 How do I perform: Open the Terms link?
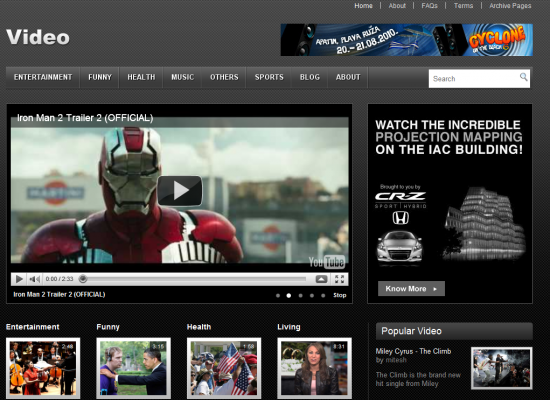tap(463, 6)
